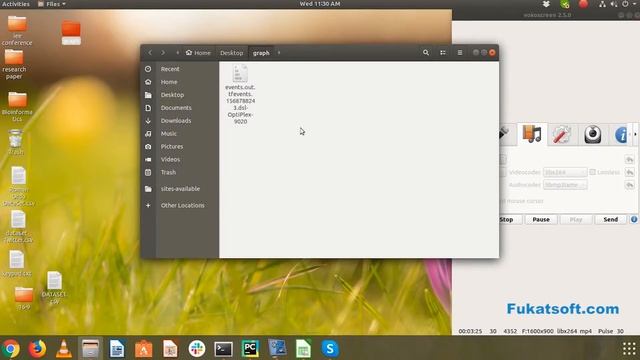Click Play button in vokoscreen
The width and height of the screenshot is (640, 360).
tap(576, 220)
